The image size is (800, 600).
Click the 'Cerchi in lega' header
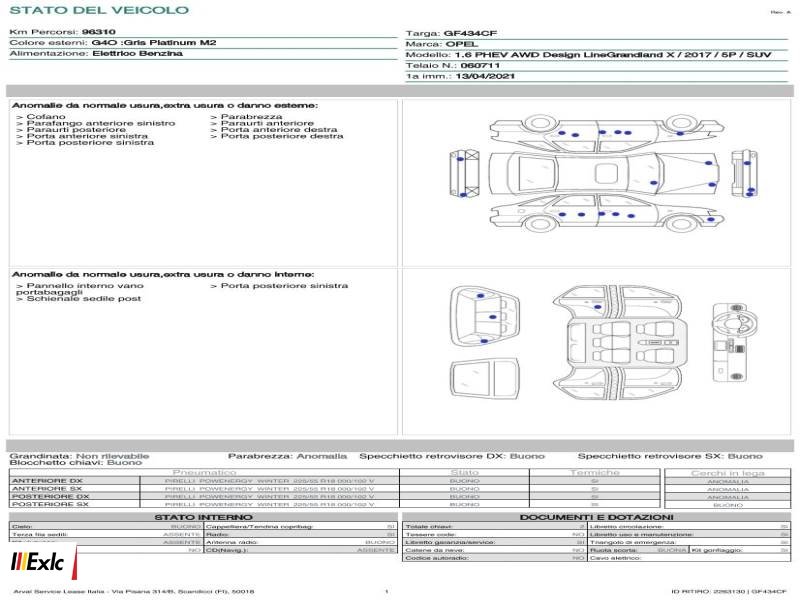[x=728, y=473]
